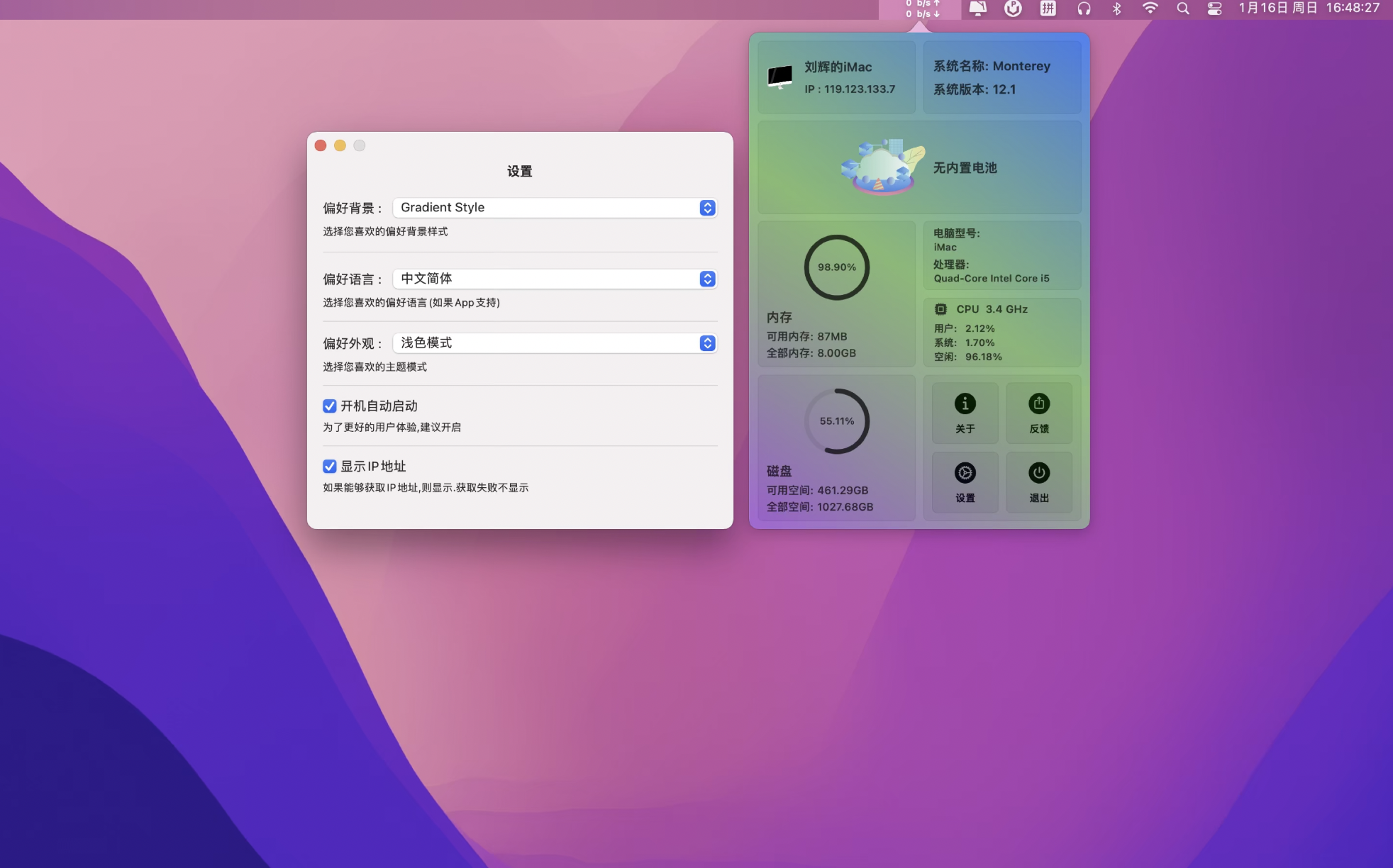This screenshot has width=1393, height=868.
Task: Expand the 偏好语言 中文简体 dropdown
Action: [x=555, y=279]
